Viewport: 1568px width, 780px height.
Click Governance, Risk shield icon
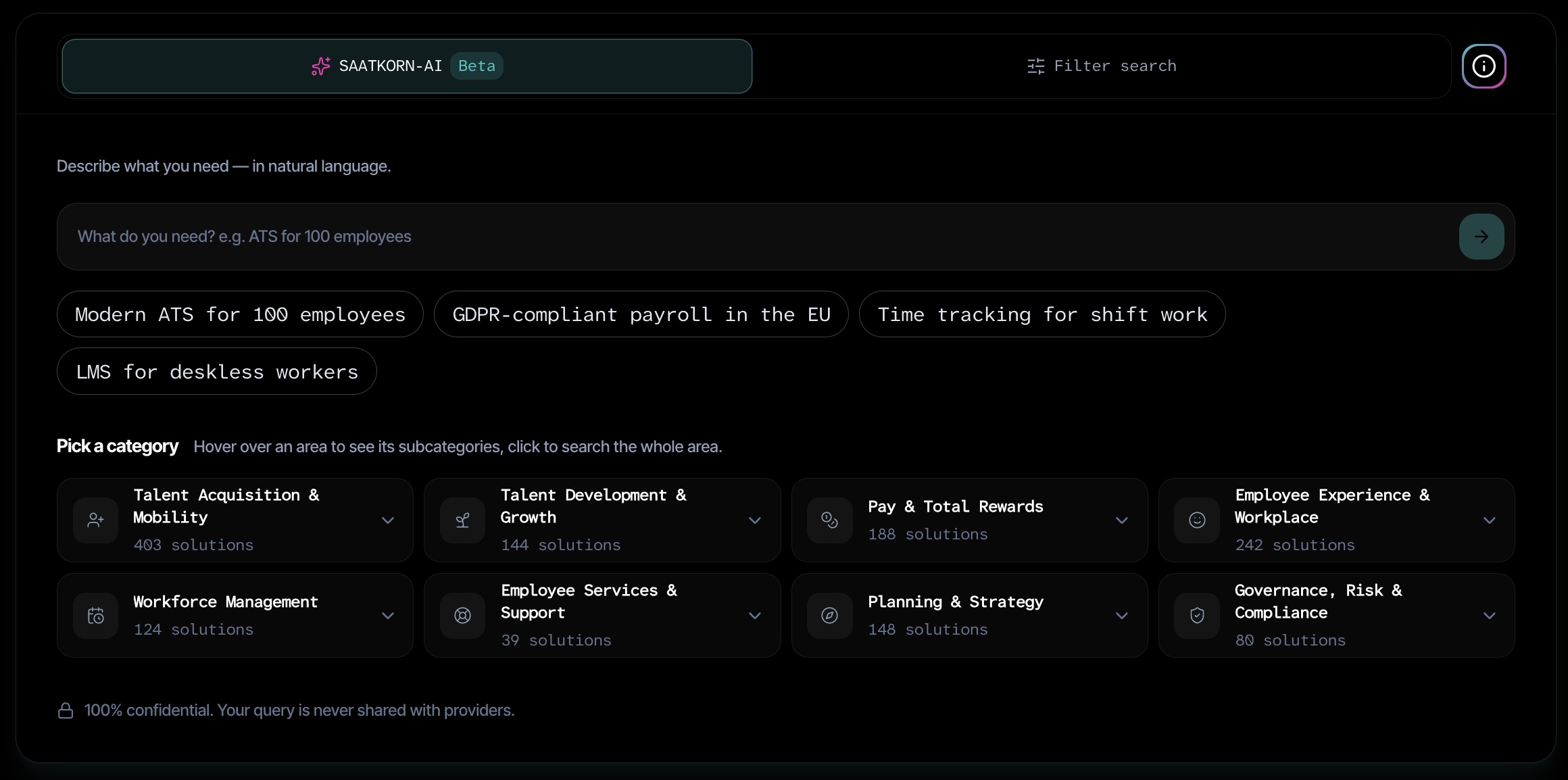(x=1197, y=616)
